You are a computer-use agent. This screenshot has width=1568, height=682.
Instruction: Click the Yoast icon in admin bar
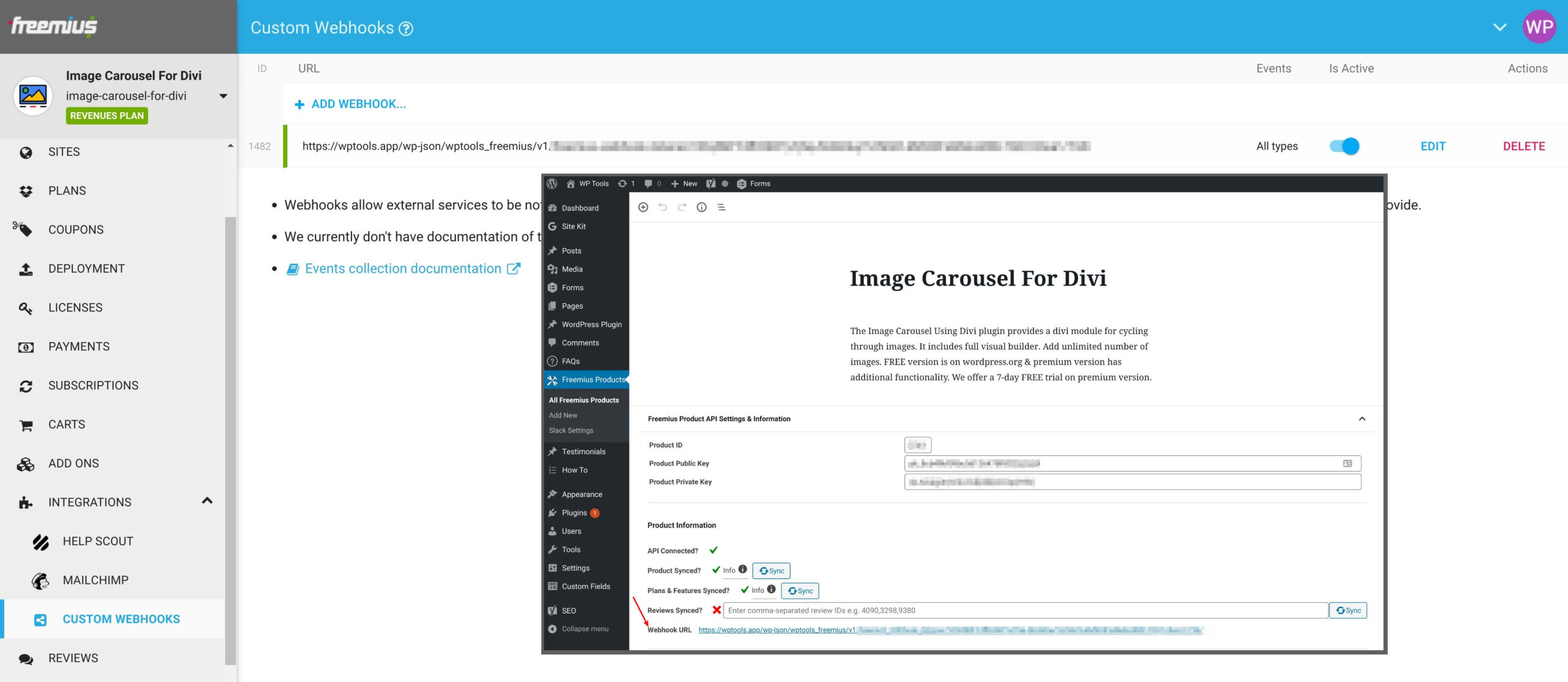[x=710, y=184]
